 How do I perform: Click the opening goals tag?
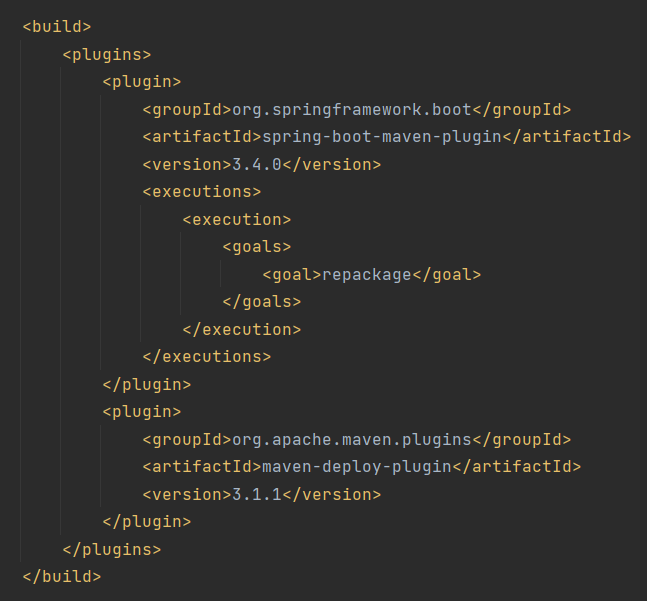257,247
